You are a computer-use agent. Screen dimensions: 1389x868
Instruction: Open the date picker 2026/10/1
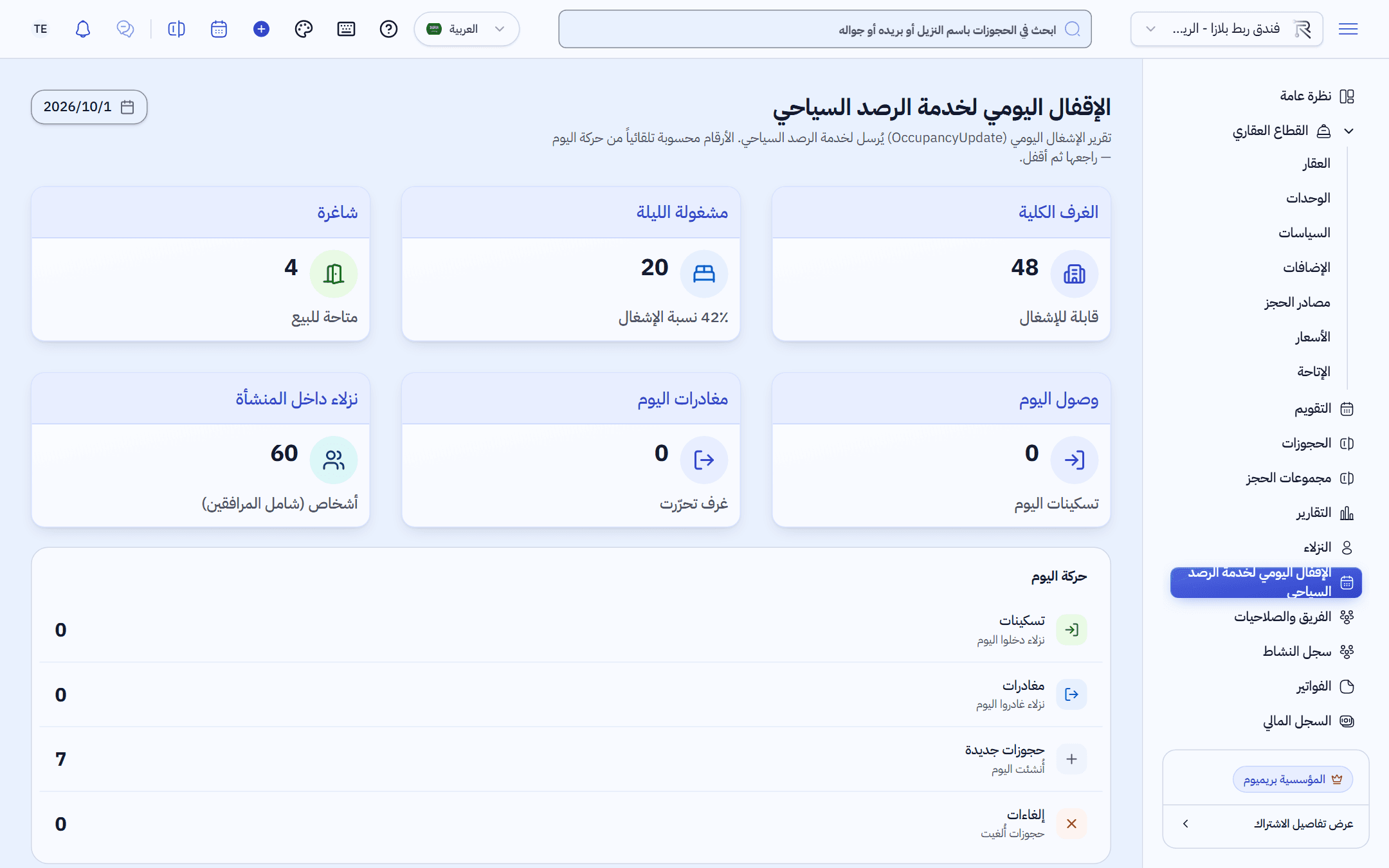[x=89, y=107]
